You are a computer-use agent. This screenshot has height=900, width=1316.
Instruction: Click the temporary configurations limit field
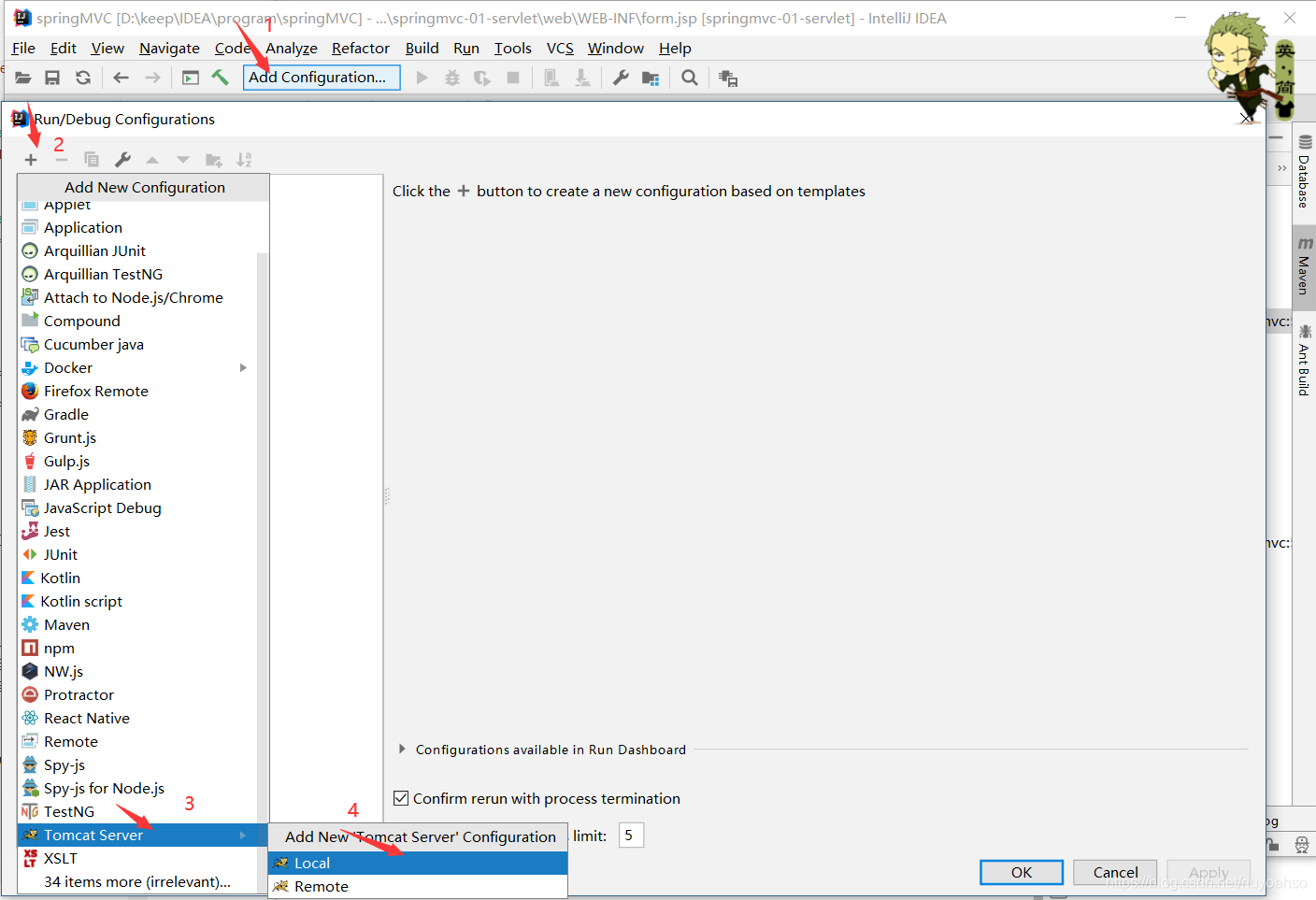[x=631, y=835]
